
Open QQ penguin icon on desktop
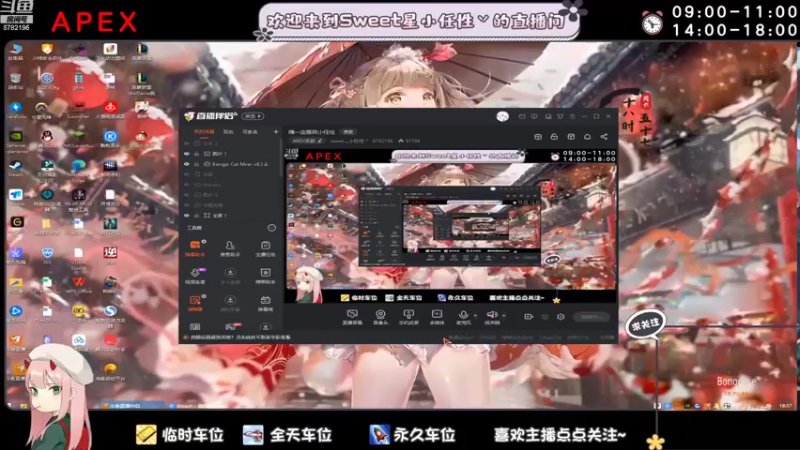click(x=47, y=138)
